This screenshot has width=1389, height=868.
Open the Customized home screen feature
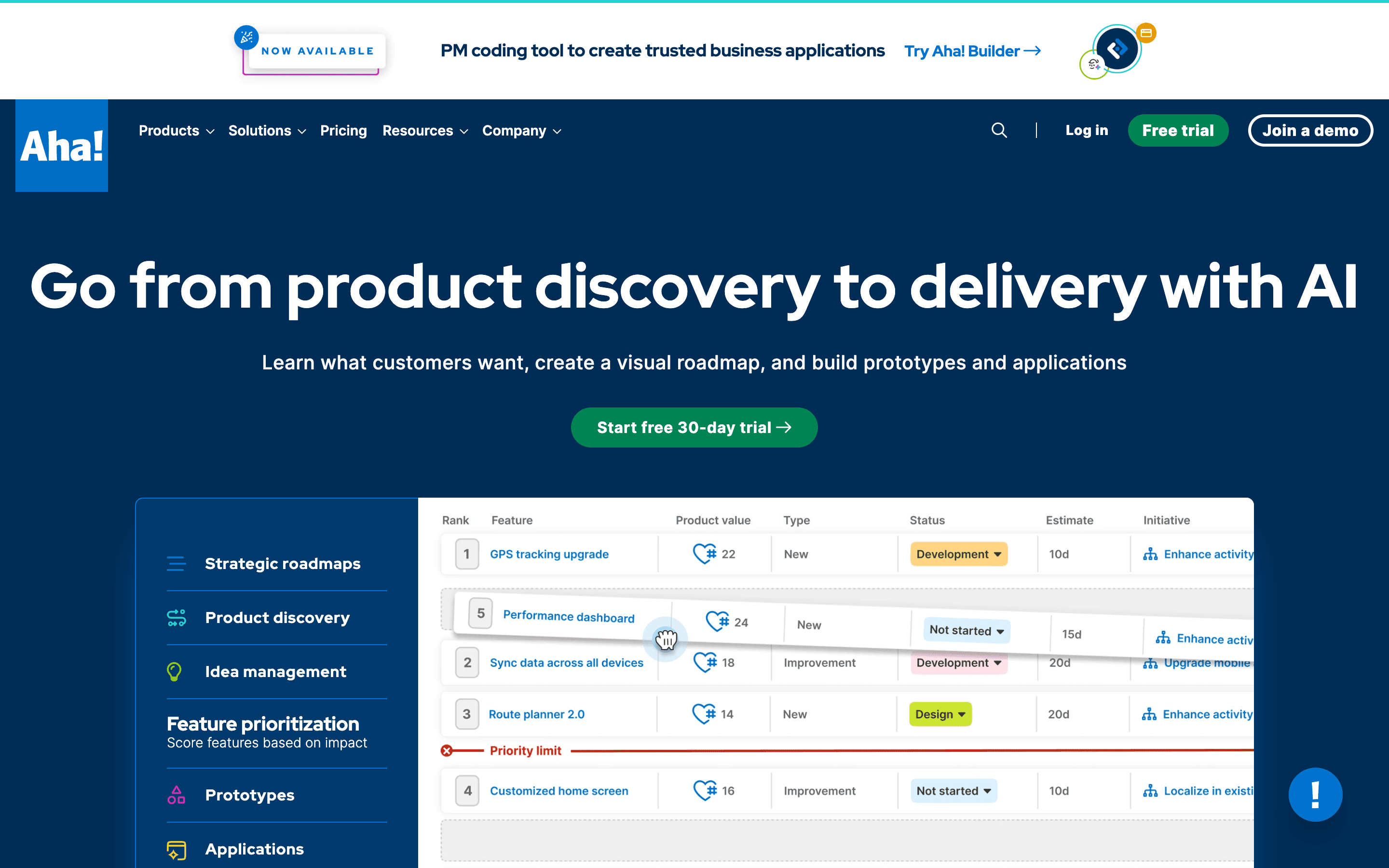pos(559,790)
